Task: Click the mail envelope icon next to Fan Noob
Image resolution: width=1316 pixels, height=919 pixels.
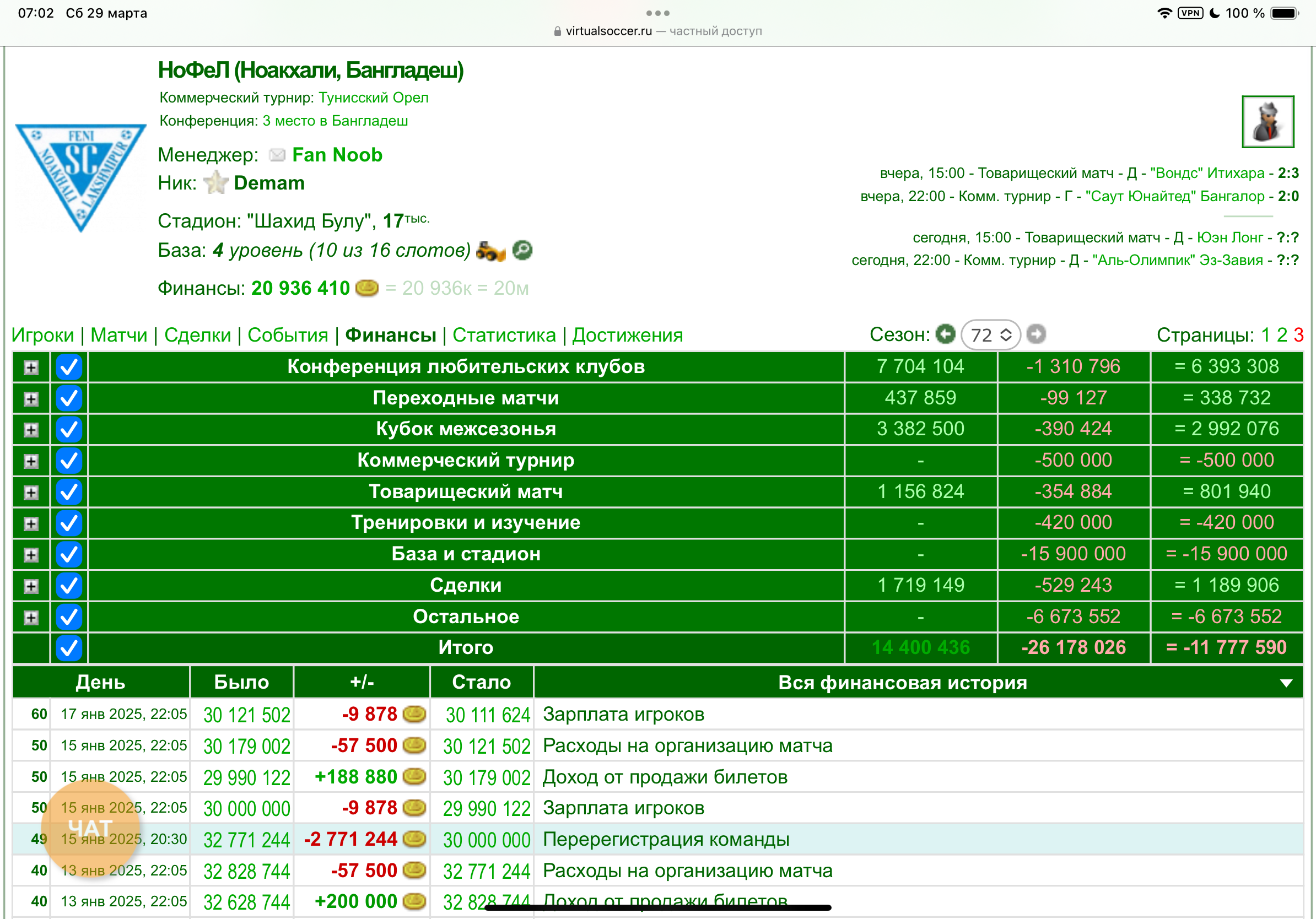Action: [x=277, y=155]
